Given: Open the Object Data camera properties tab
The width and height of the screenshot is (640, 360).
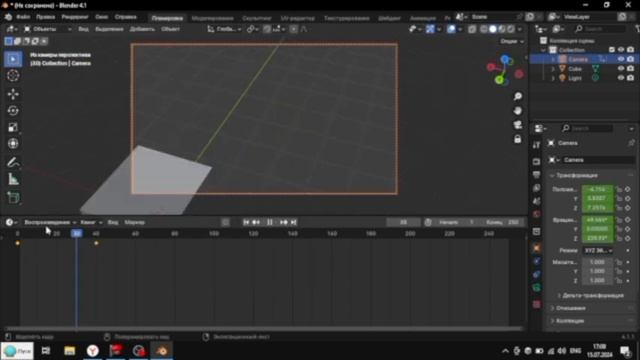Looking at the screenshot, I should coord(536,288).
